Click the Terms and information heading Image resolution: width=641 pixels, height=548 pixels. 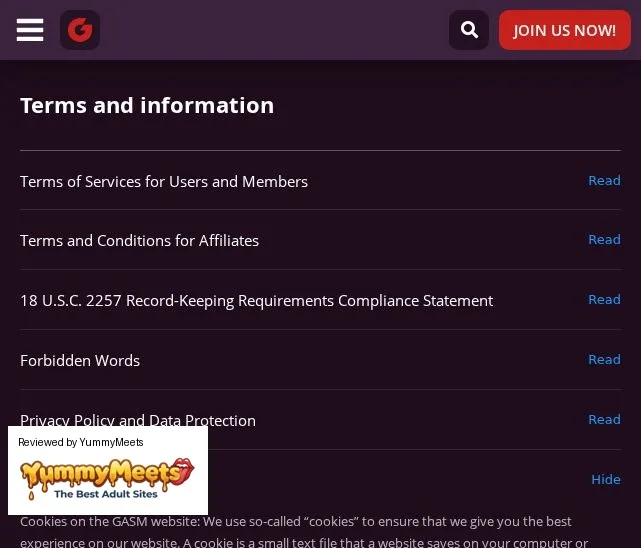(147, 105)
